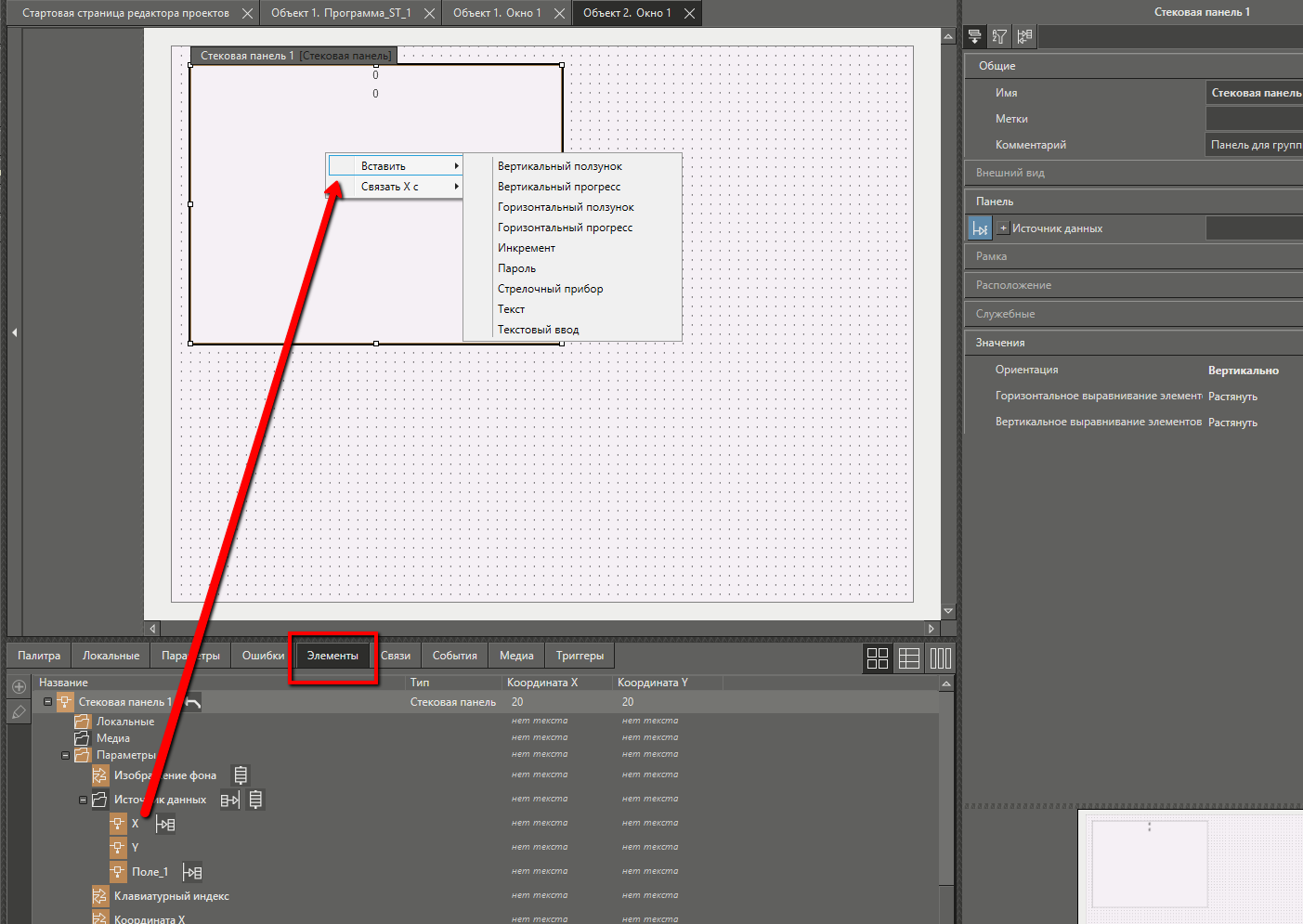Collapse the Стековая панель 1 tree node
1303x924 pixels.
(48, 702)
